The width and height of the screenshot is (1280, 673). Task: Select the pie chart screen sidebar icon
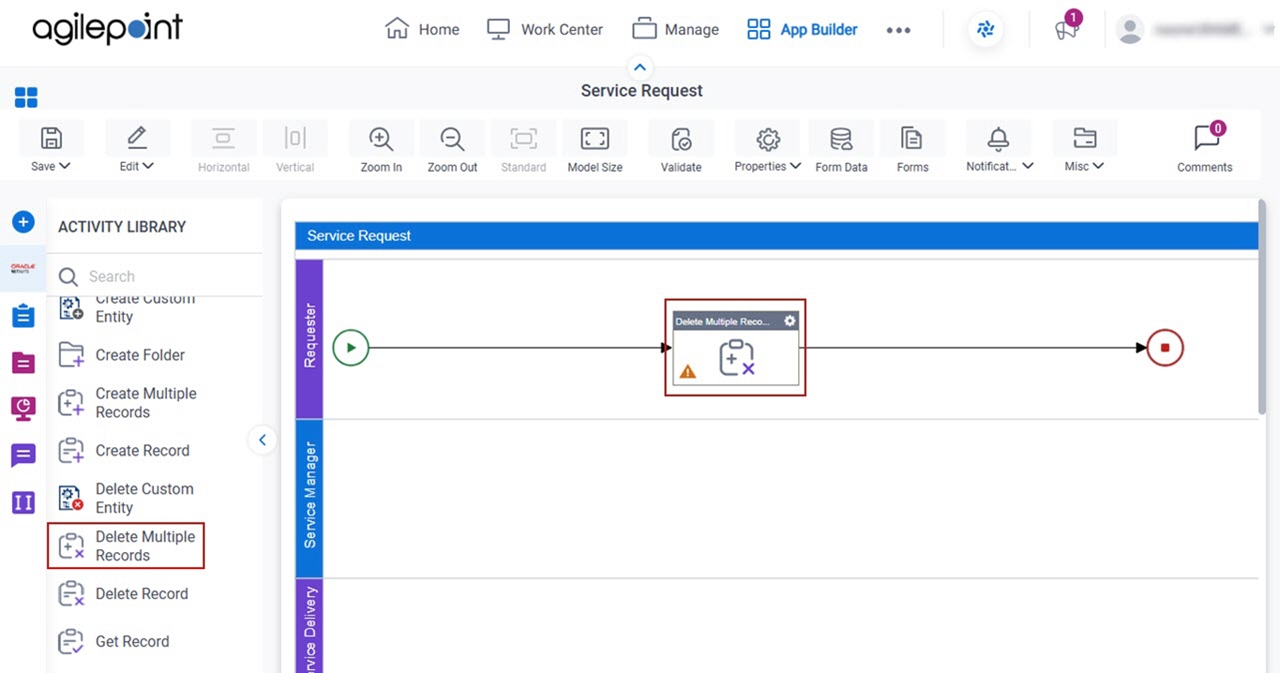pos(23,408)
